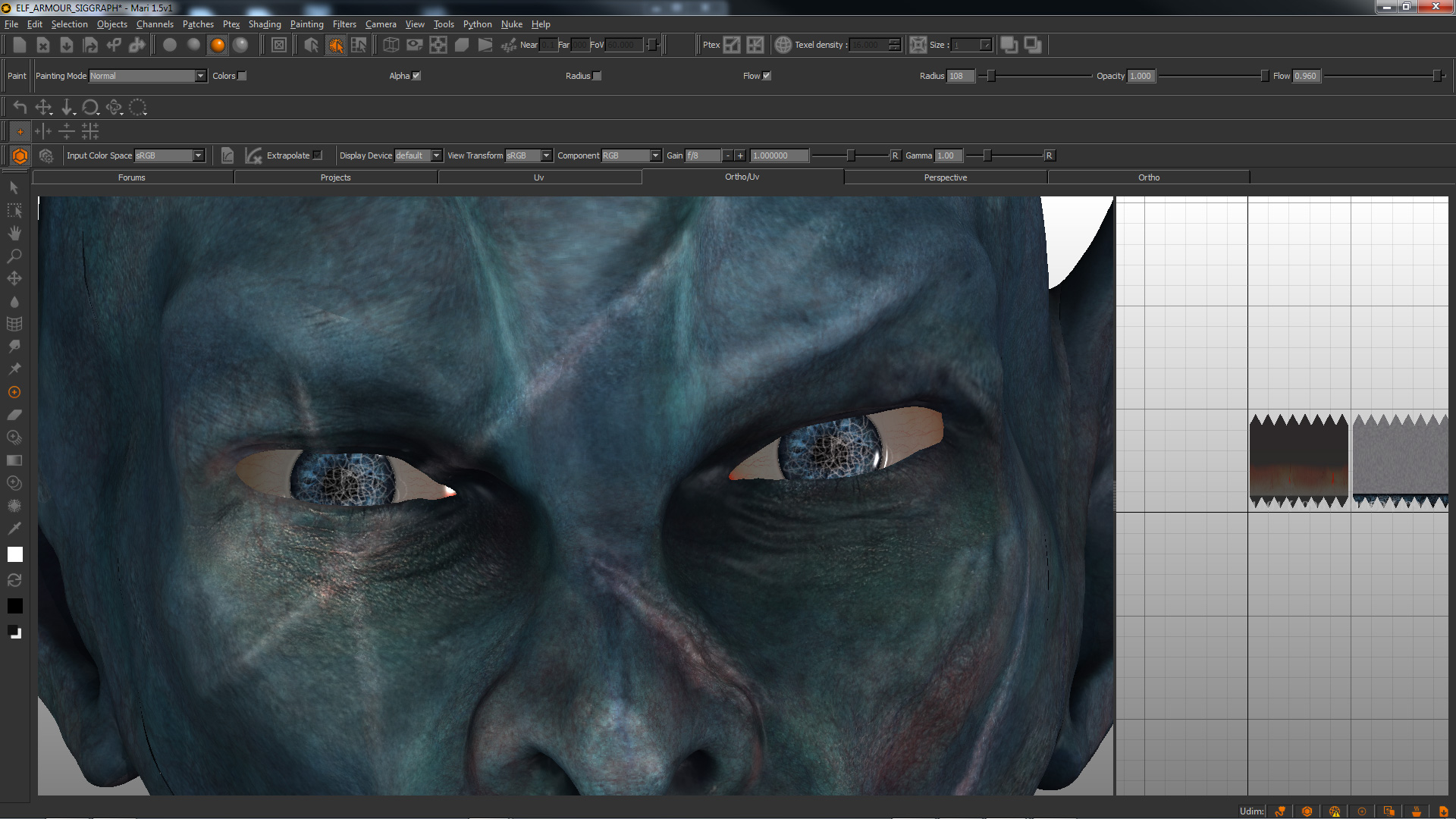Image resolution: width=1456 pixels, height=819 pixels.
Task: Open the File menu
Action: pyautogui.click(x=11, y=24)
